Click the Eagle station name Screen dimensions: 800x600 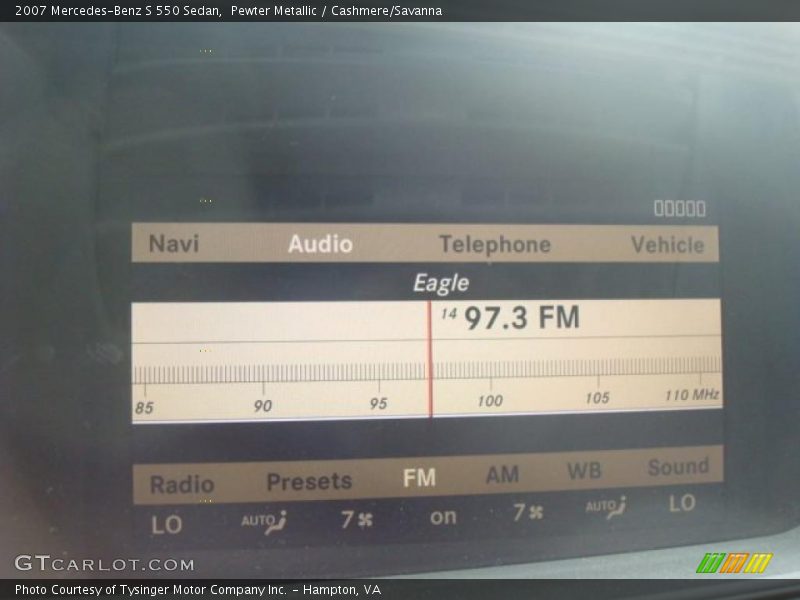441,283
